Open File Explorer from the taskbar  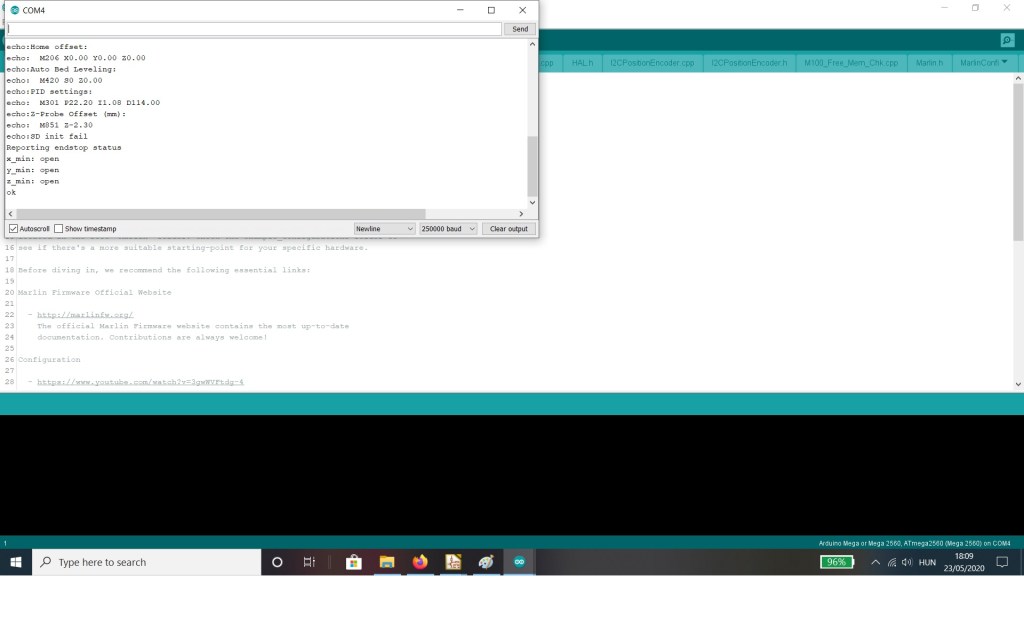pyautogui.click(x=386, y=562)
